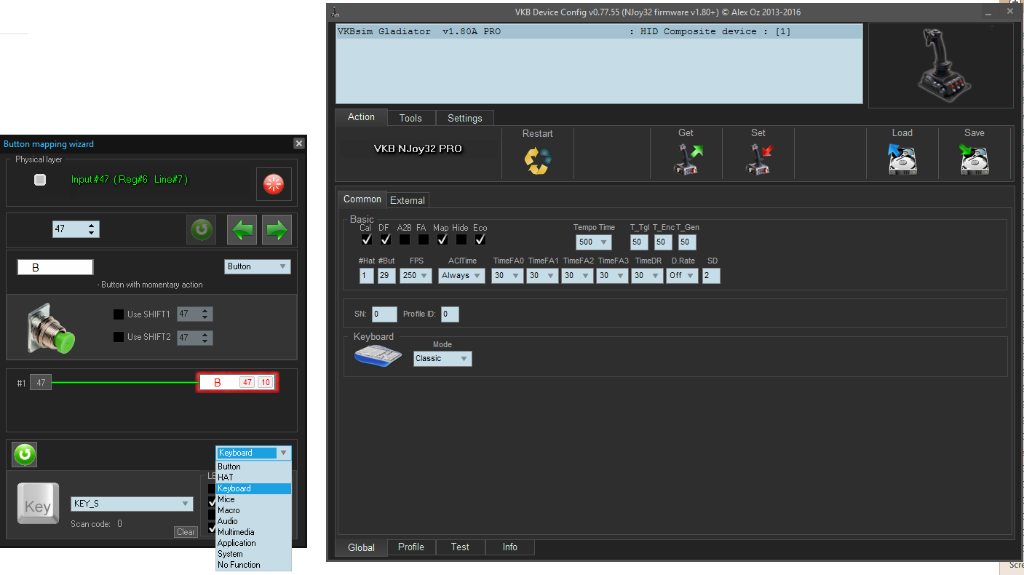Click the Key keycap icon
The image size is (1024, 575).
pyautogui.click(x=37, y=503)
